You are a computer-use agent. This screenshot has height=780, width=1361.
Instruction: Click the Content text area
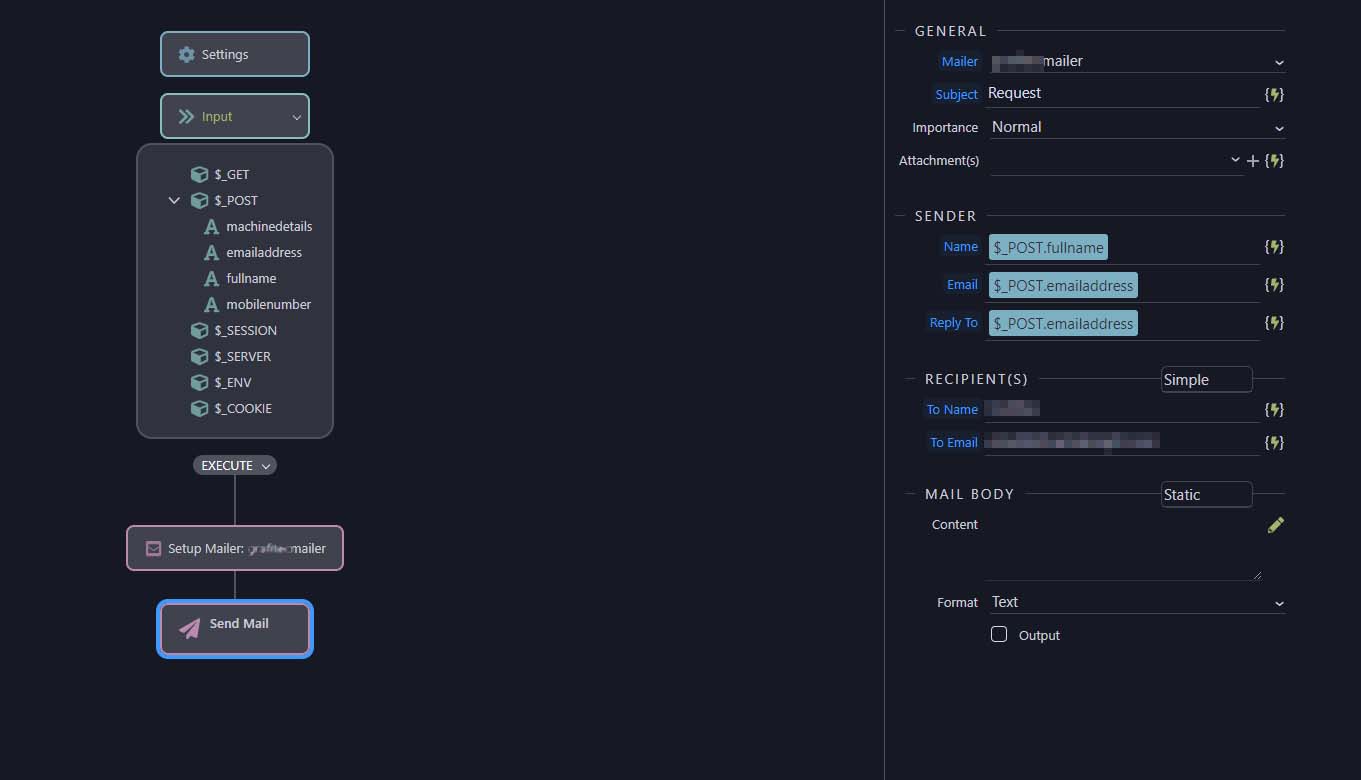click(x=1123, y=547)
